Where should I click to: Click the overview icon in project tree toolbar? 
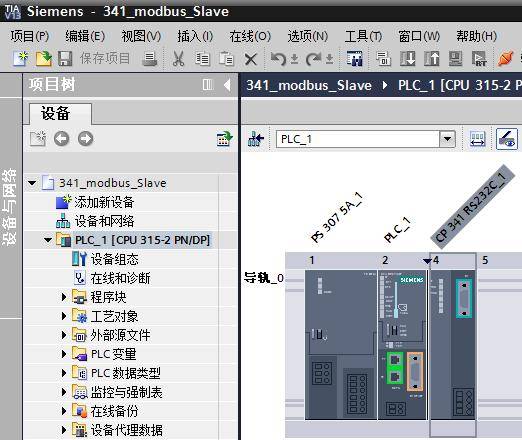pyautogui.click(x=225, y=139)
